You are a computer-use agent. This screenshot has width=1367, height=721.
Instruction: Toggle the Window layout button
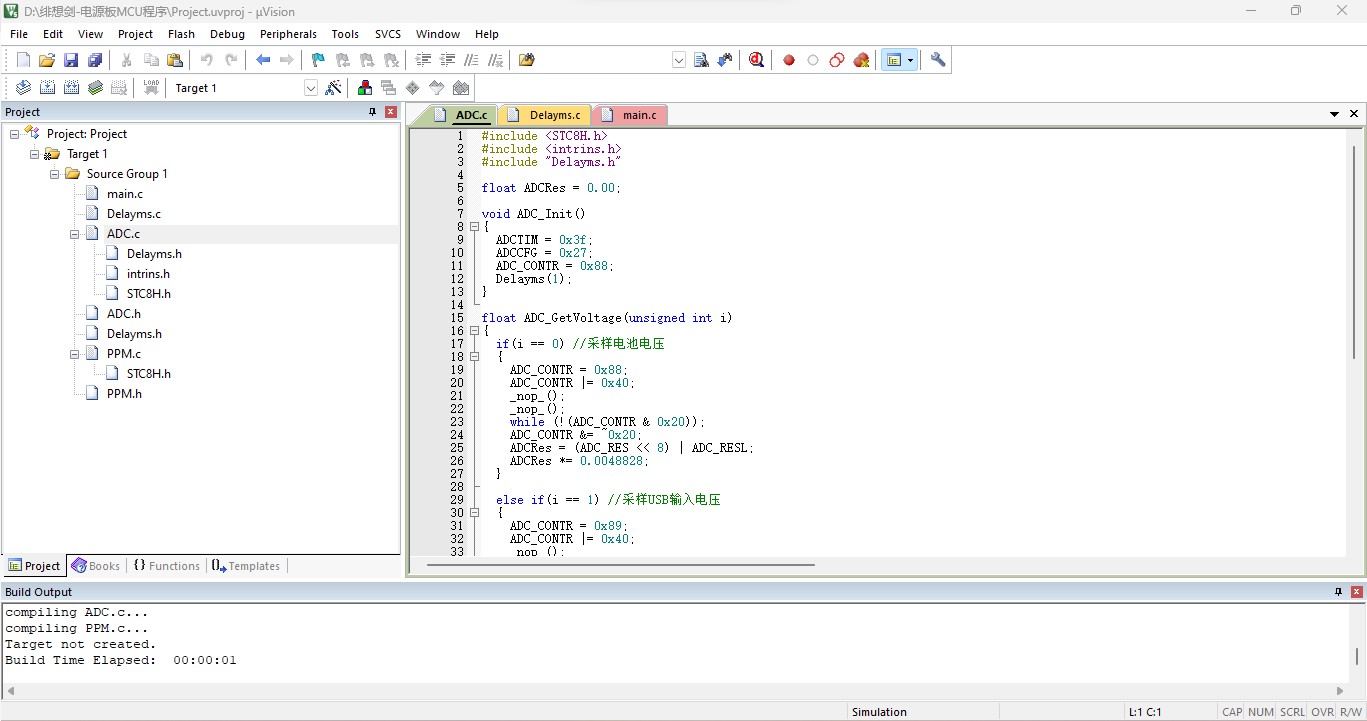click(894, 60)
